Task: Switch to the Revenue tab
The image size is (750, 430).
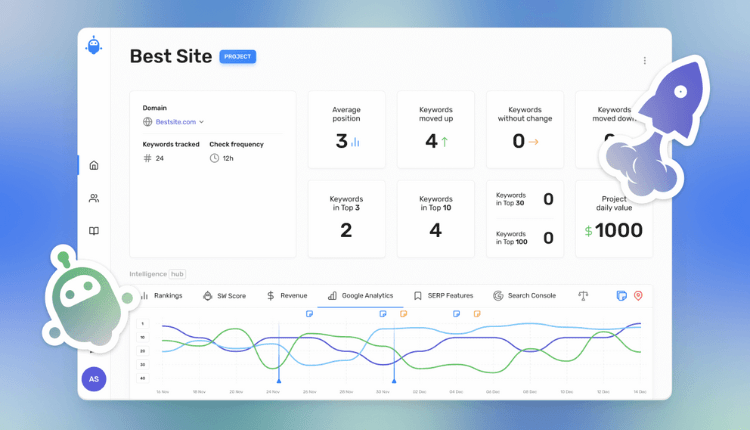Action: point(287,296)
